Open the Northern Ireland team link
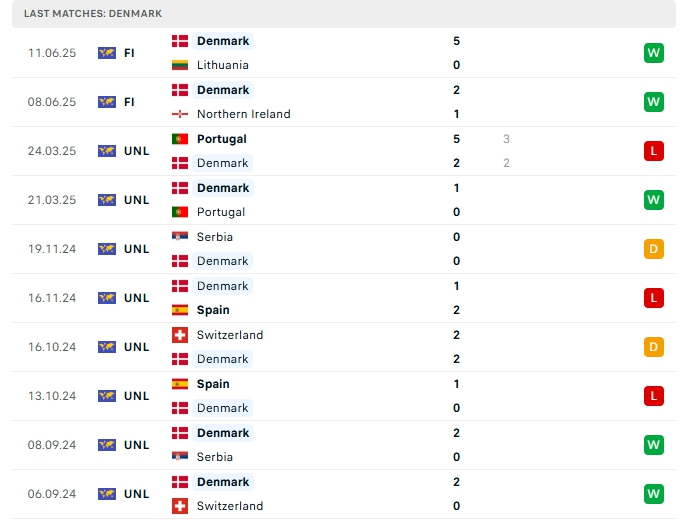This screenshot has height=520, width=685. click(x=243, y=114)
